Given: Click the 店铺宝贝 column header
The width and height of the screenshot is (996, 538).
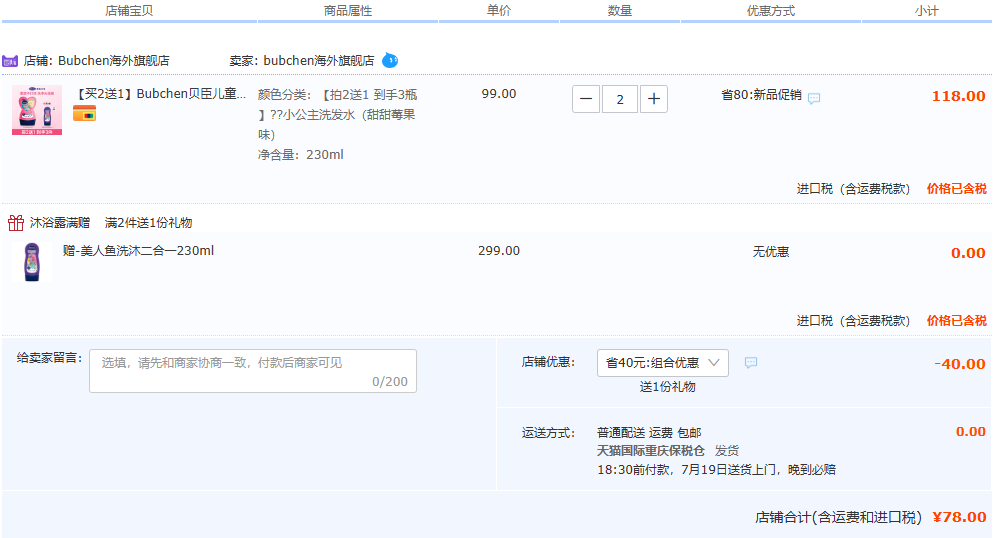Looking at the screenshot, I should coord(129,11).
